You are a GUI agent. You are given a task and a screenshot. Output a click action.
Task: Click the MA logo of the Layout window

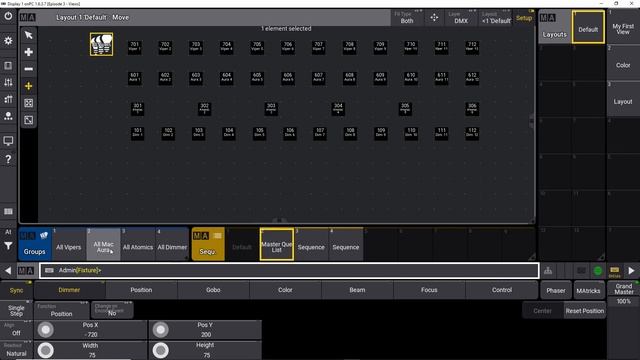coord(28,18)
